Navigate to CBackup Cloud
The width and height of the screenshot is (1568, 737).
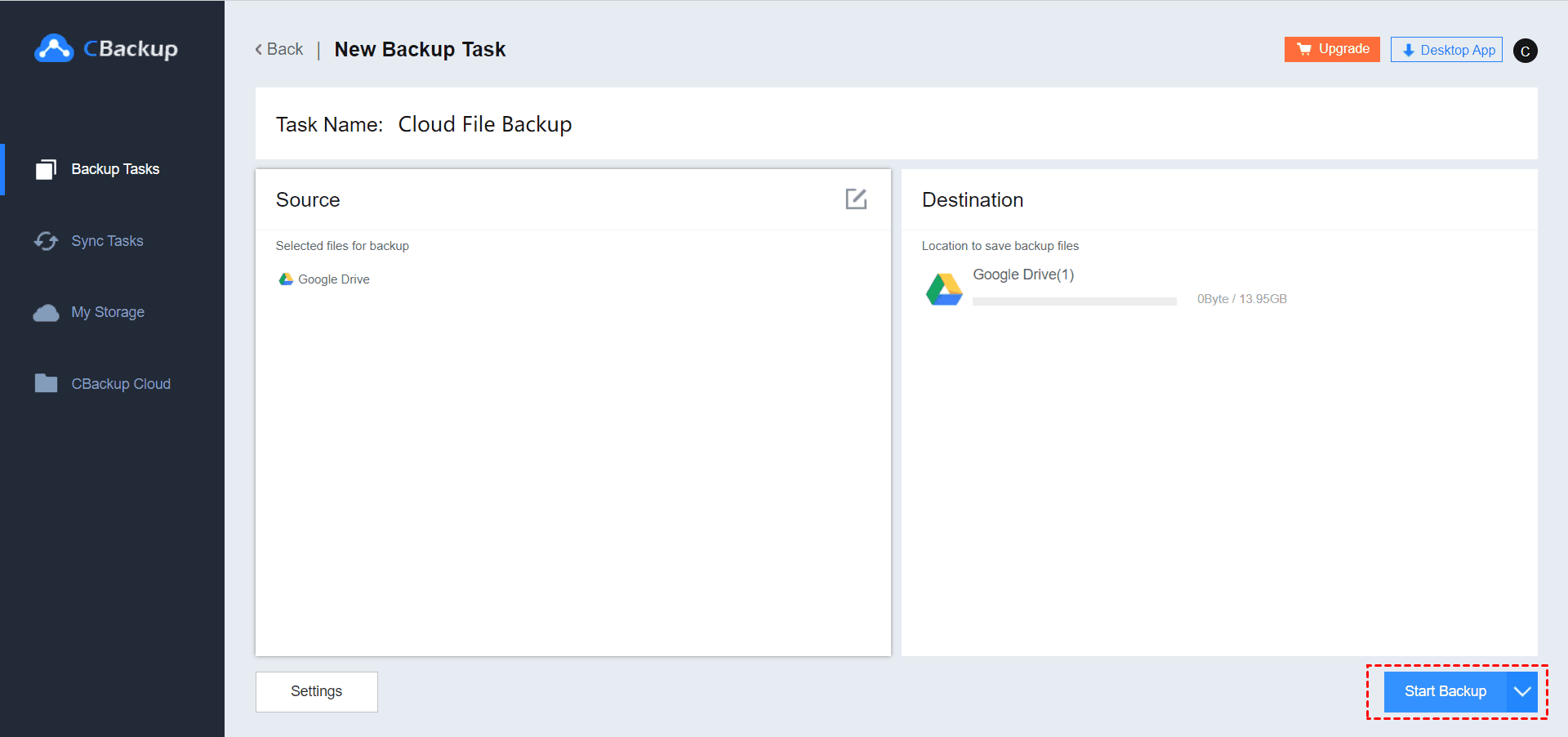pos(121,384)
